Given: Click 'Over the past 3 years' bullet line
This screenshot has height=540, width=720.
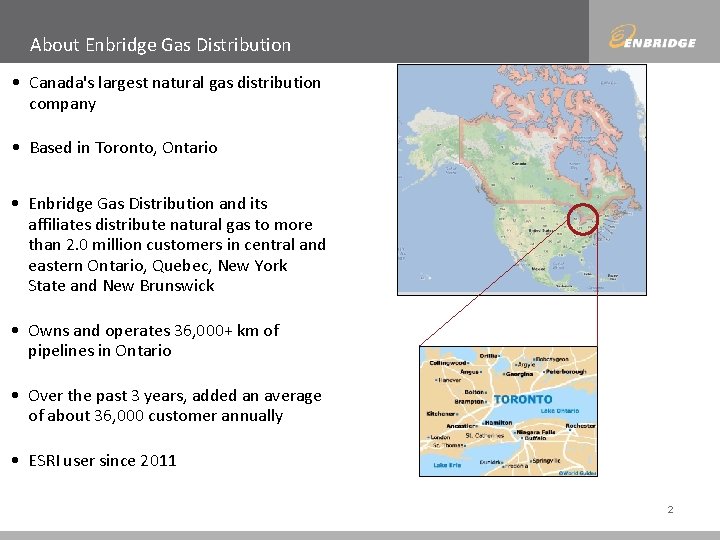Looking at the screenshot, I should coord(175,396).
